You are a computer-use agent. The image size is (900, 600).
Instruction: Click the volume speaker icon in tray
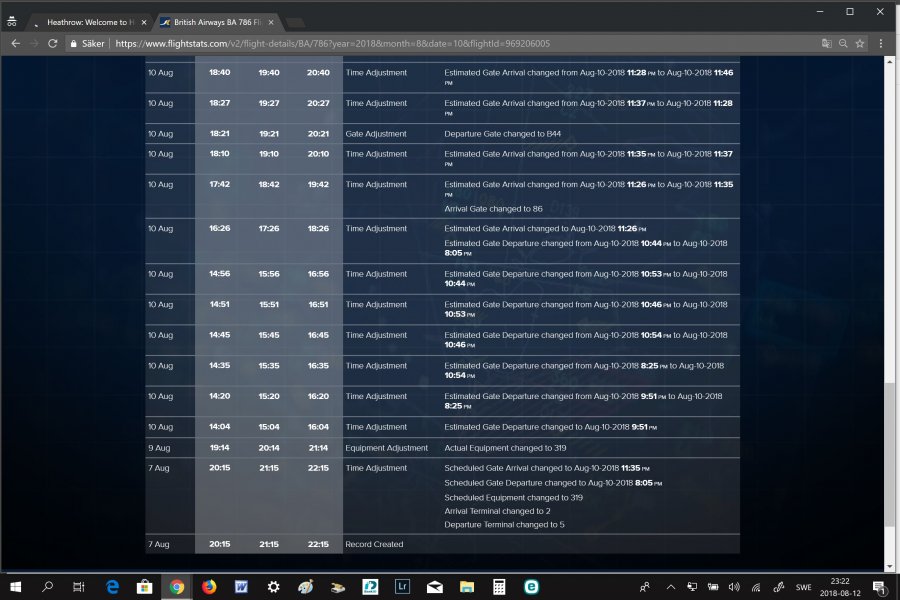pos(733,587)
